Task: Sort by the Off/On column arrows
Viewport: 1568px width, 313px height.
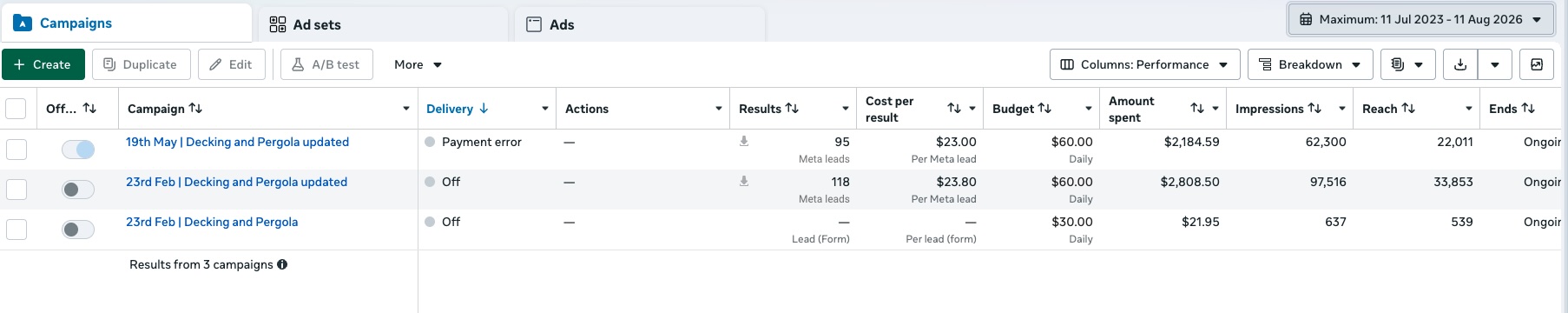Action: pyautogui.click(x=89, y=109)
